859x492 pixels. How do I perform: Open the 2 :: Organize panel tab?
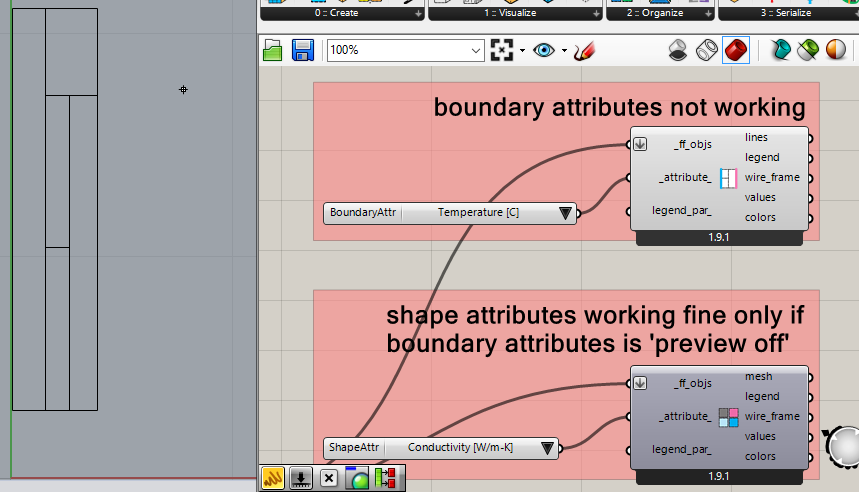tap(655, 13)
